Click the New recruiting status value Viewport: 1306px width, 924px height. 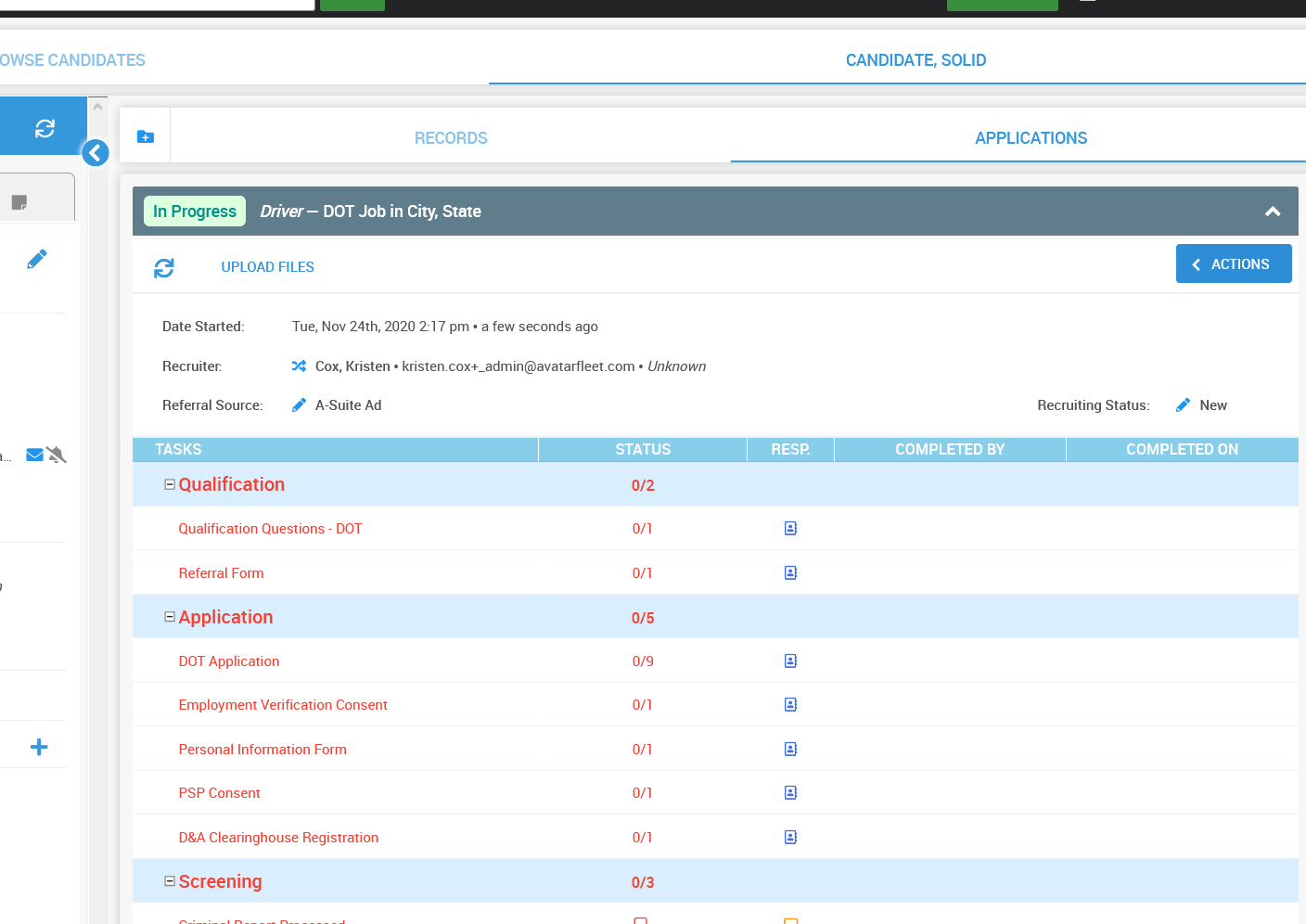point(1213,405)
